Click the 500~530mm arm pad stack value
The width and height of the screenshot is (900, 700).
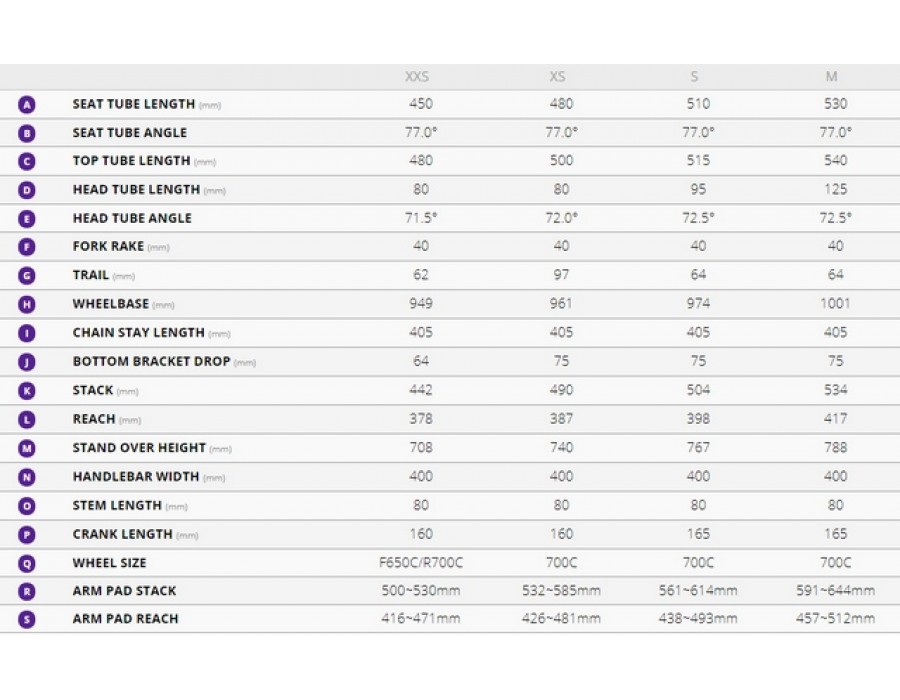tap(421, 591)
